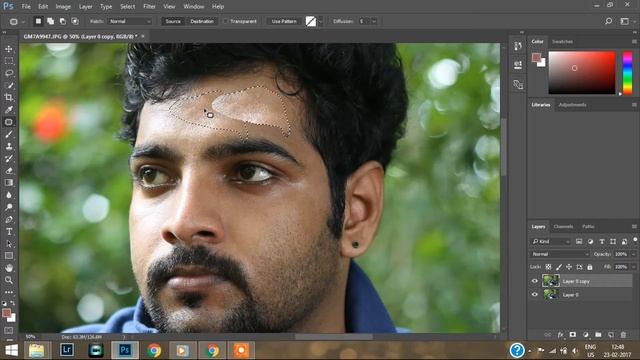Select the Crop tool

tap(9, 98)
